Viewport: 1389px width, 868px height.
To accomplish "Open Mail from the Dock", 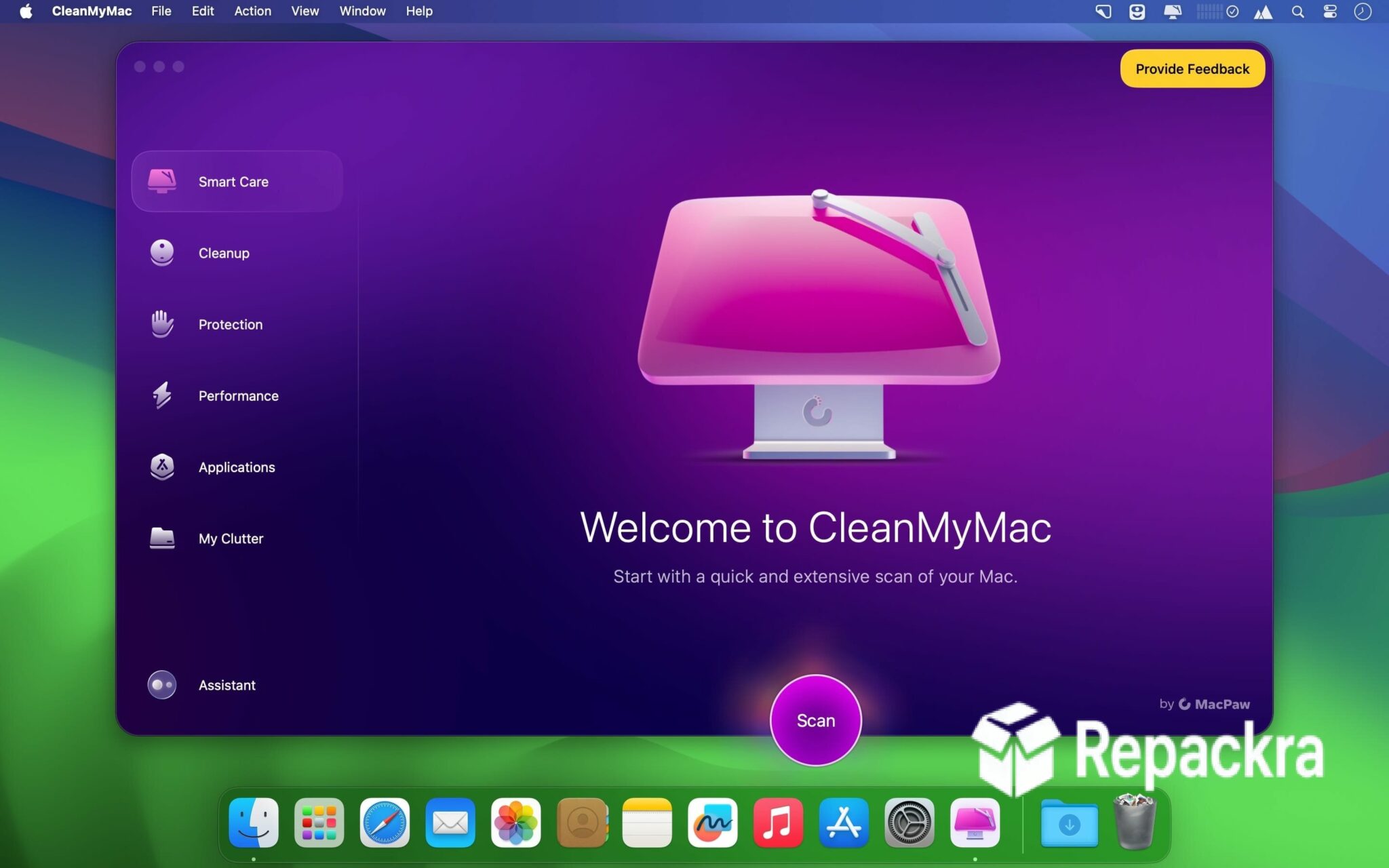I will (x=450, y=823).
